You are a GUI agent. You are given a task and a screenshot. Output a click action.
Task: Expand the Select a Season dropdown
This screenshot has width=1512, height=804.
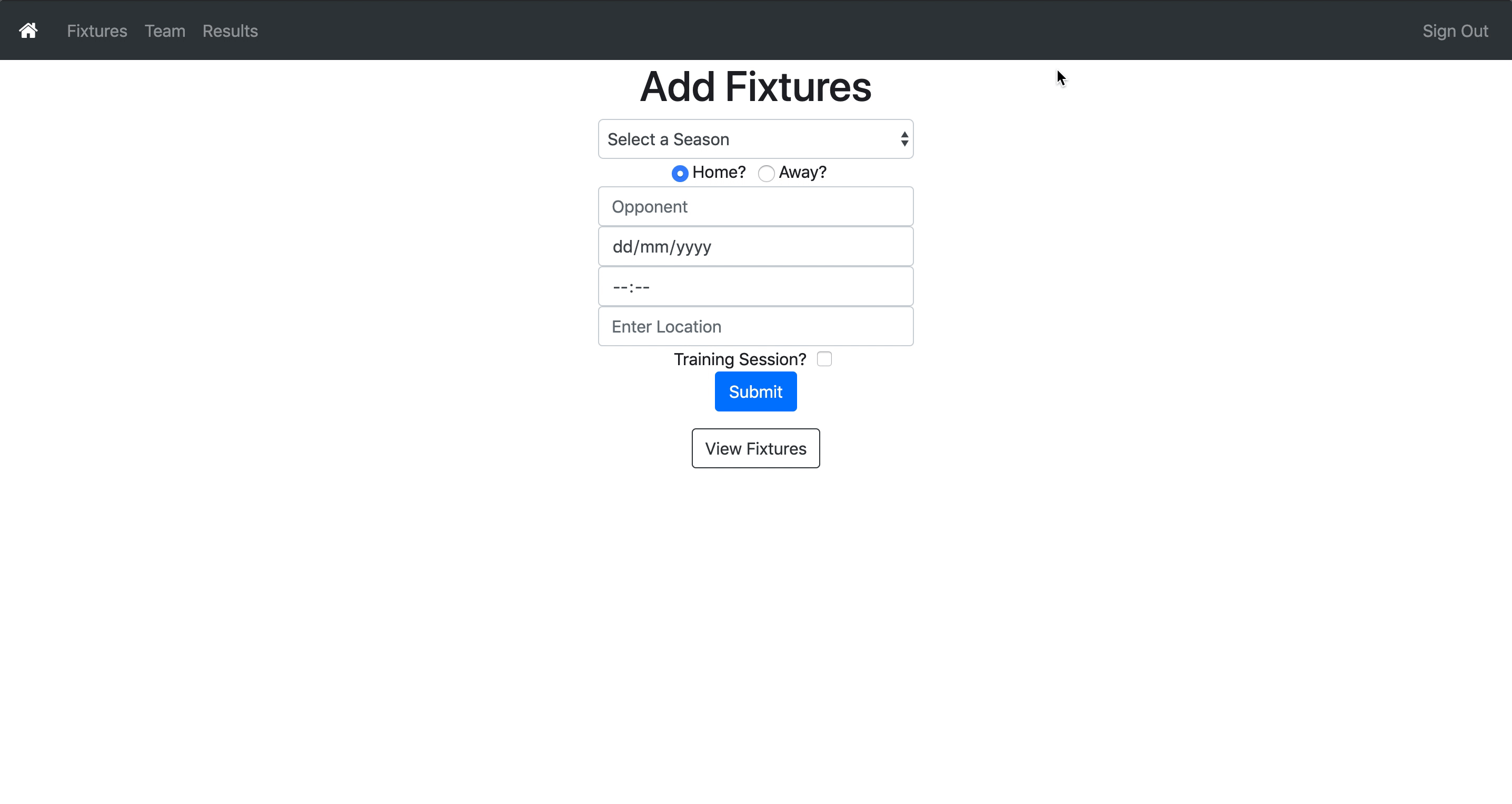(755, 139)
